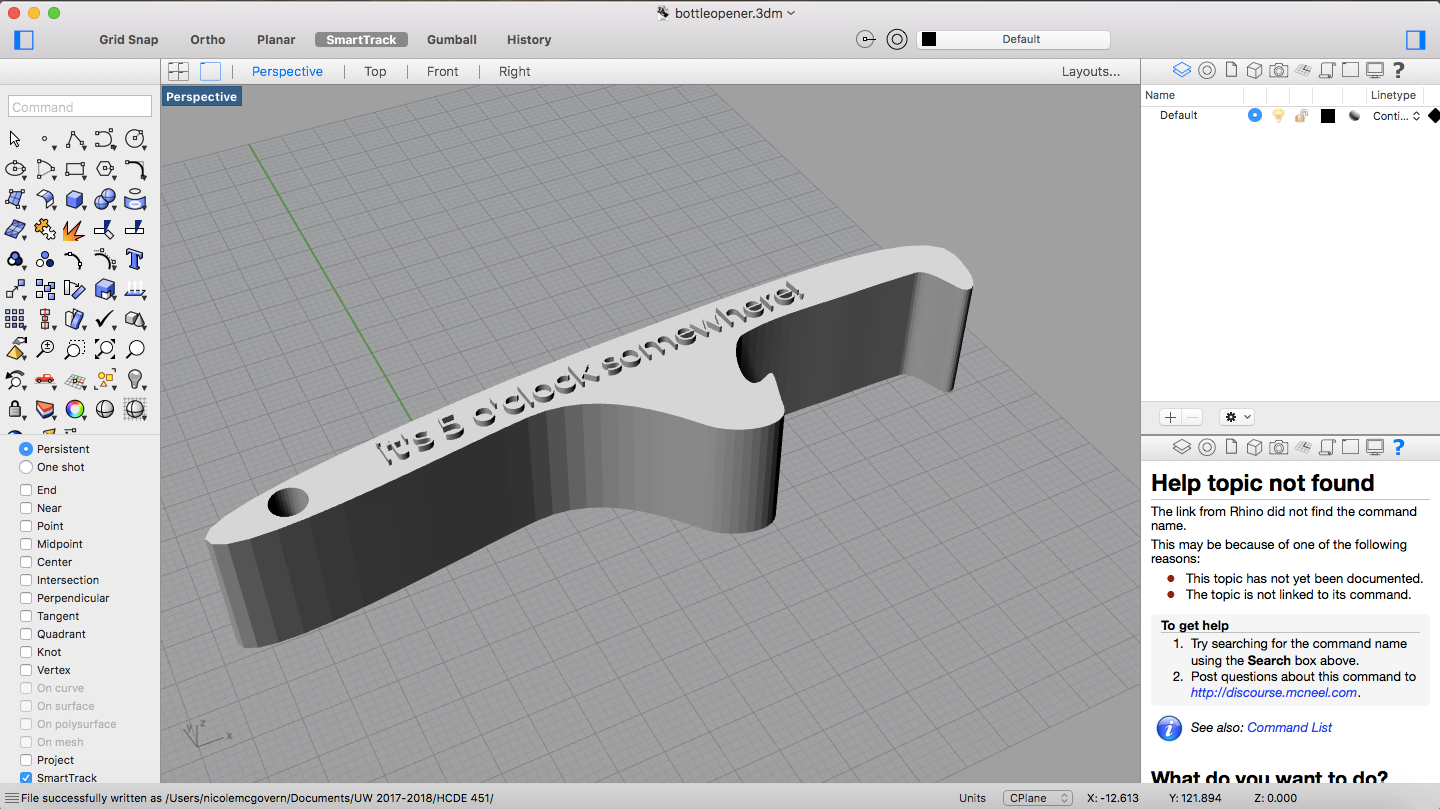Click the lightbulb Hide objects tool

(135, 379)
